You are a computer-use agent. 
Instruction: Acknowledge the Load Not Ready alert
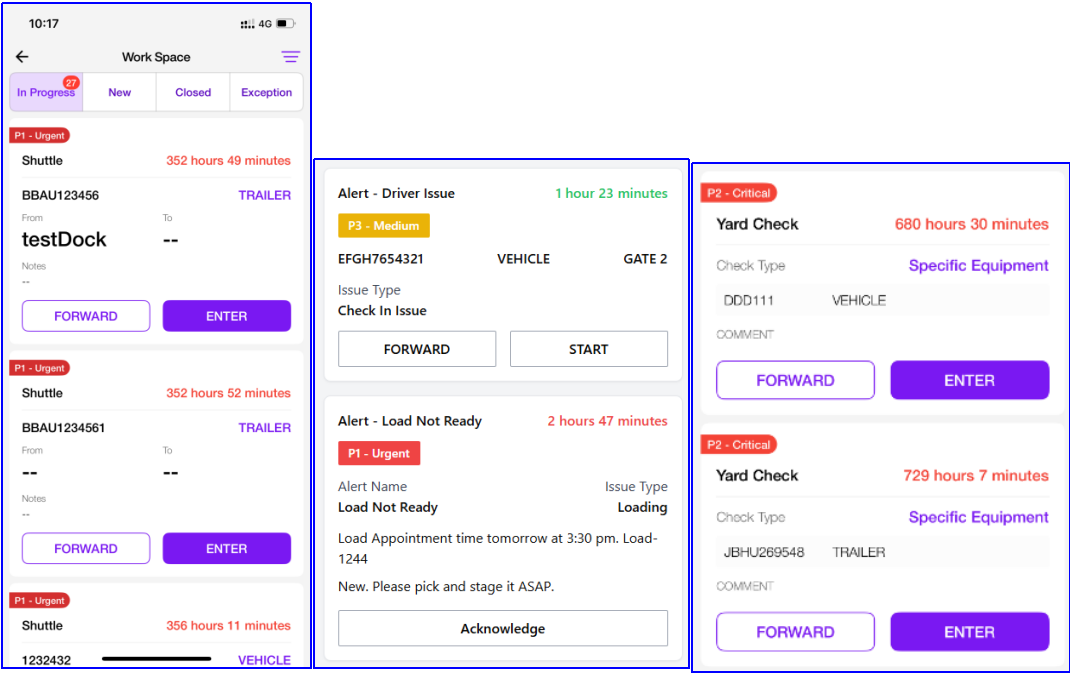[503, 628]
